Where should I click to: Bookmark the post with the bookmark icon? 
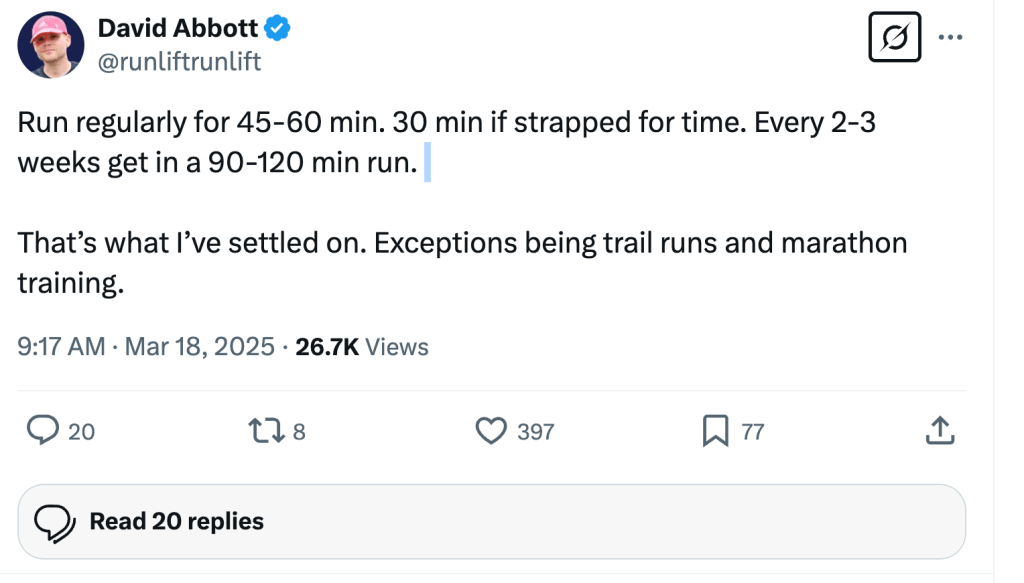(715, 431)
